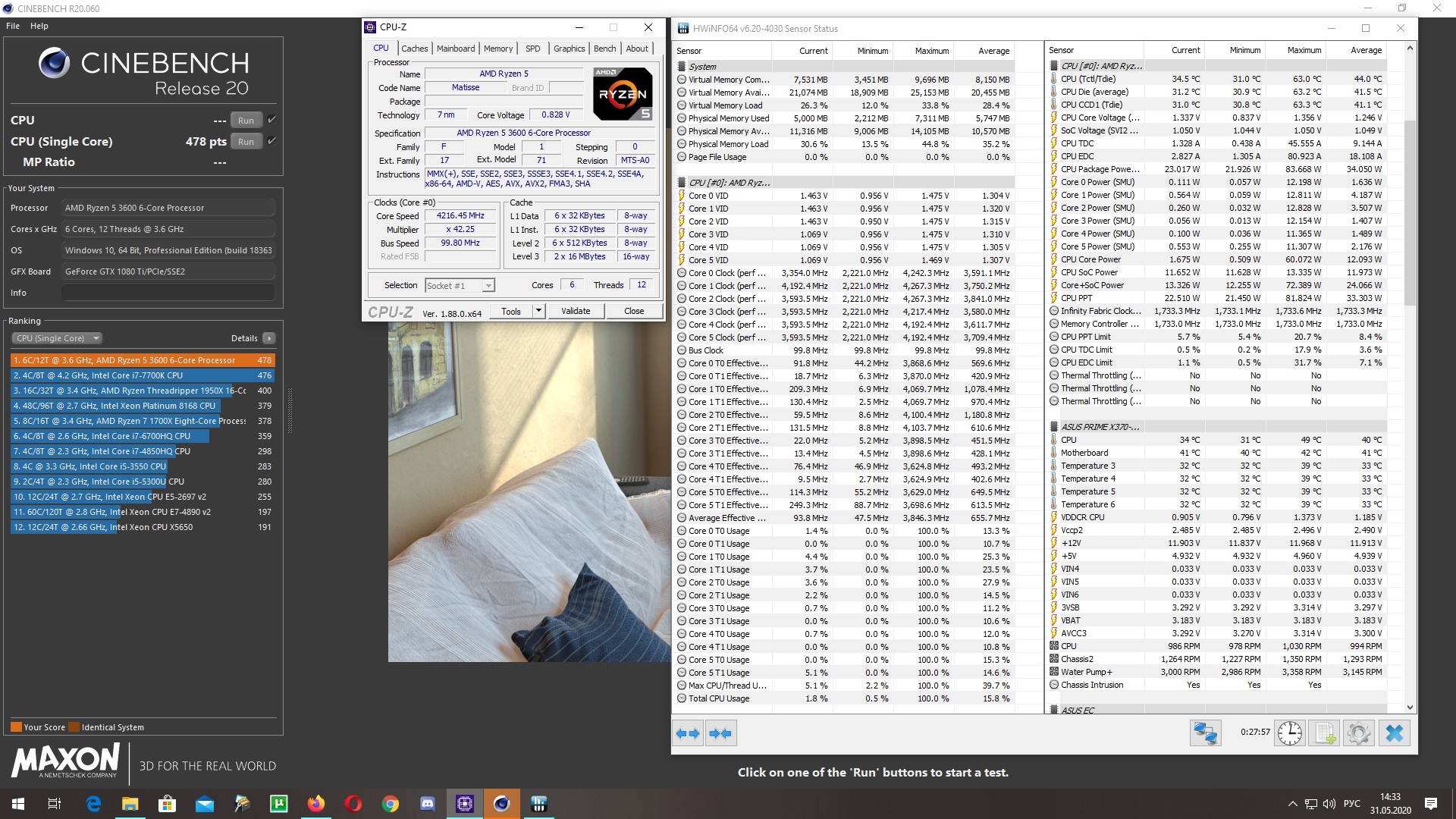Open Discord from the taskbar
Image resolution: width=1456 pixels, height=819 pixels.
tap(428, 804)
